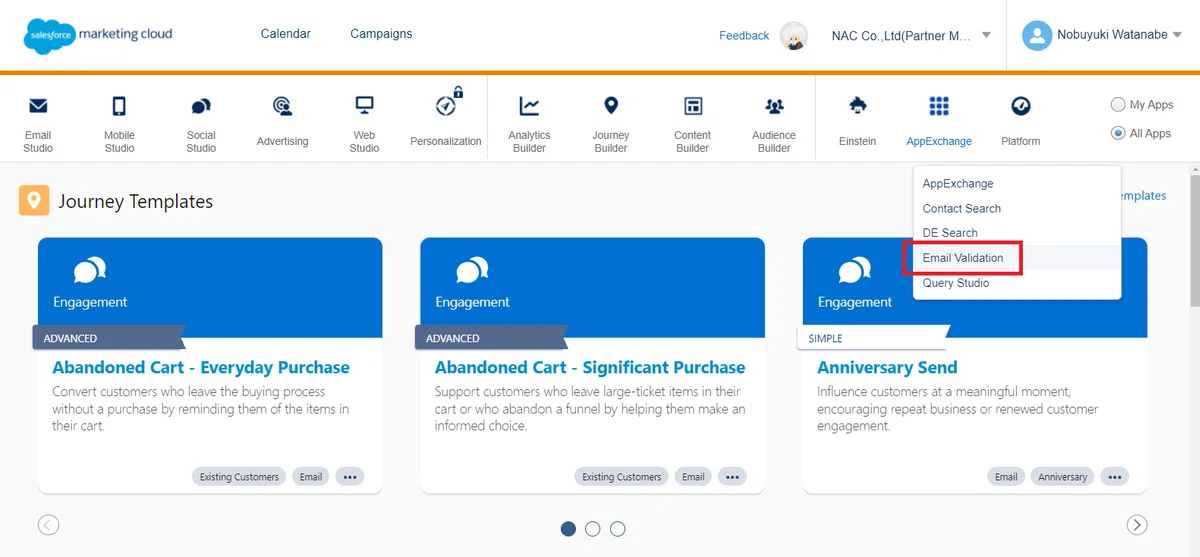1200x557 pixels.
Task: Open the Campaigns tab
Action: pos(381,34)
